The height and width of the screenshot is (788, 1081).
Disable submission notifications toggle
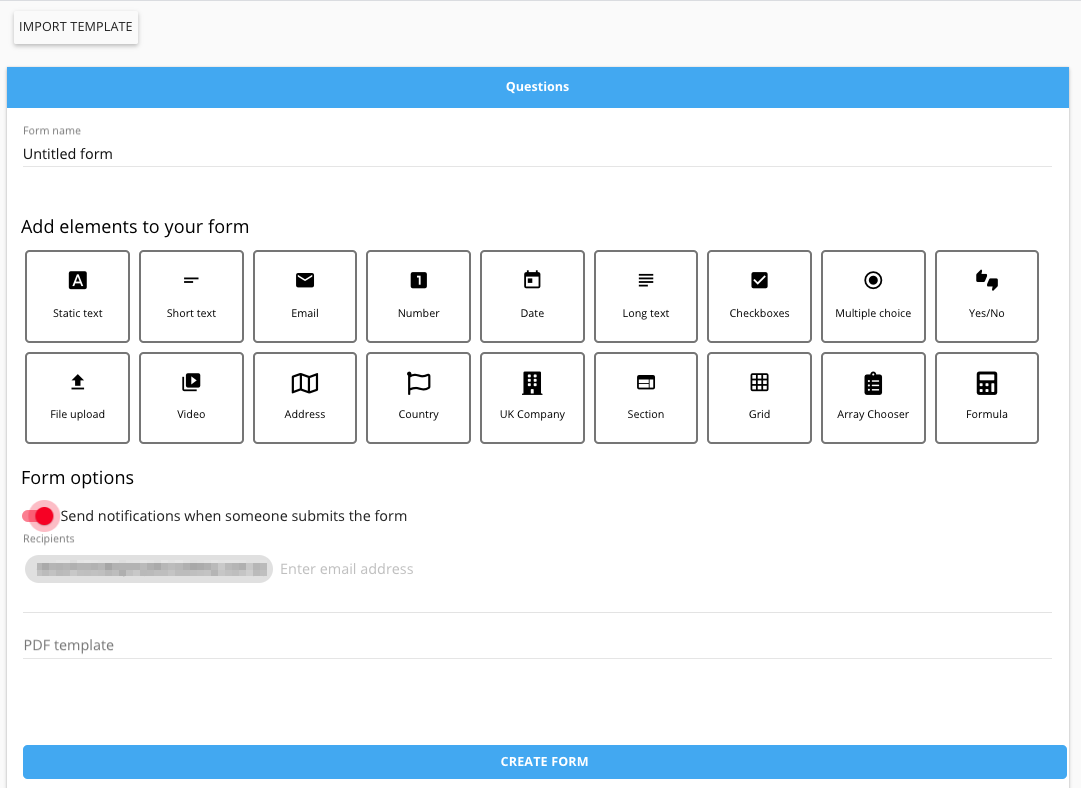click(x=39, y=516)
